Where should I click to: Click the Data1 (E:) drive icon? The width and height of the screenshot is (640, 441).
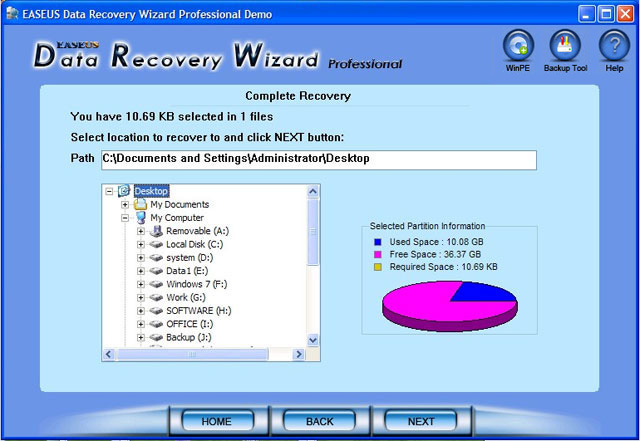156,271
